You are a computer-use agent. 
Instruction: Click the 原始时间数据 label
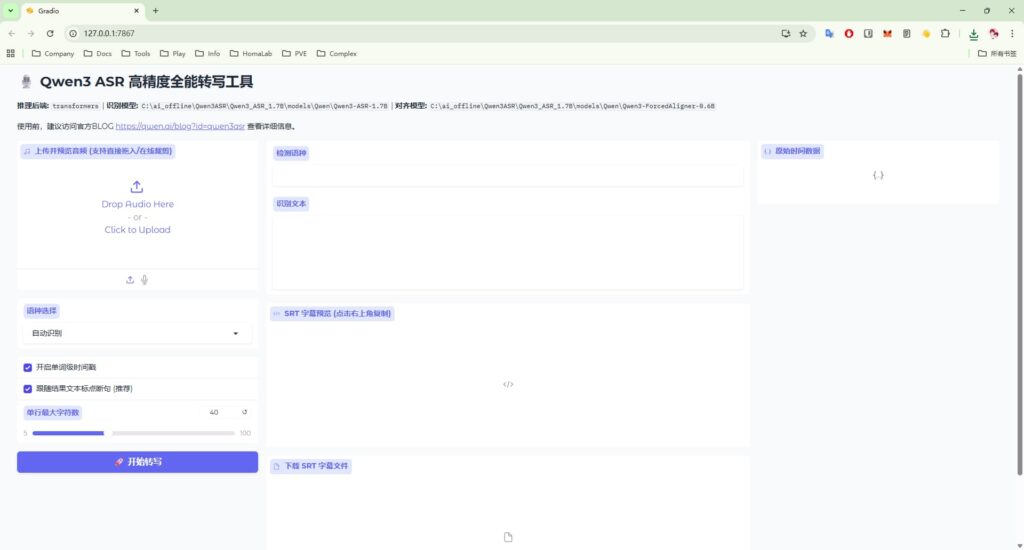click(792, 151)
